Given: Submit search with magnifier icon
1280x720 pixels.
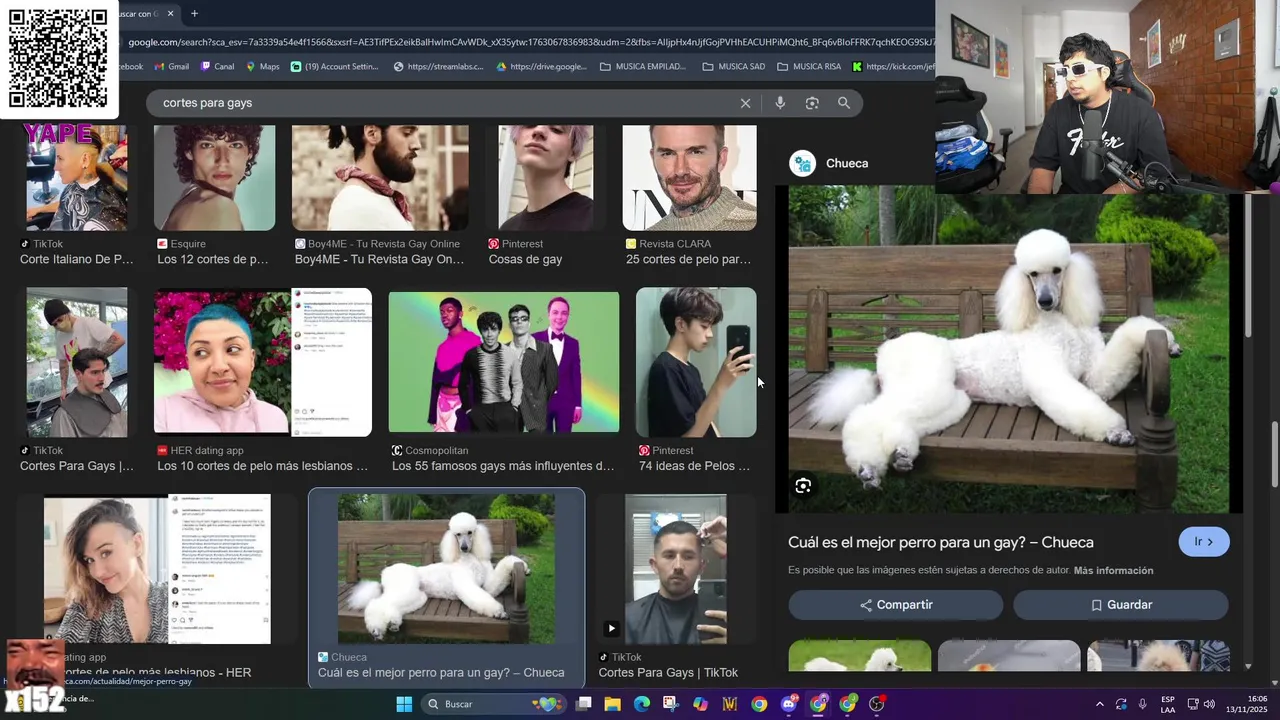Looking at the screenshot, I should (x=844, y=103).
